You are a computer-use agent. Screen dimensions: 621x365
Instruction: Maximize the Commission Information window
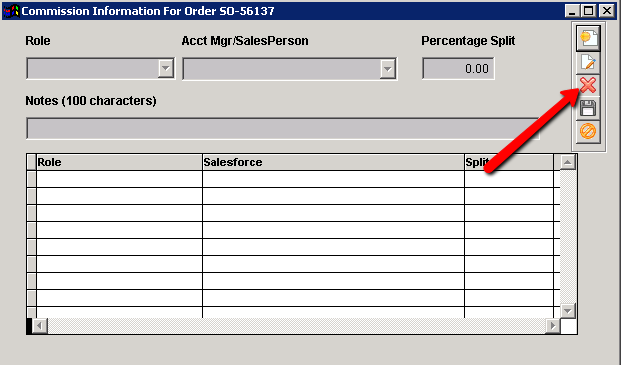coord(589,11)
